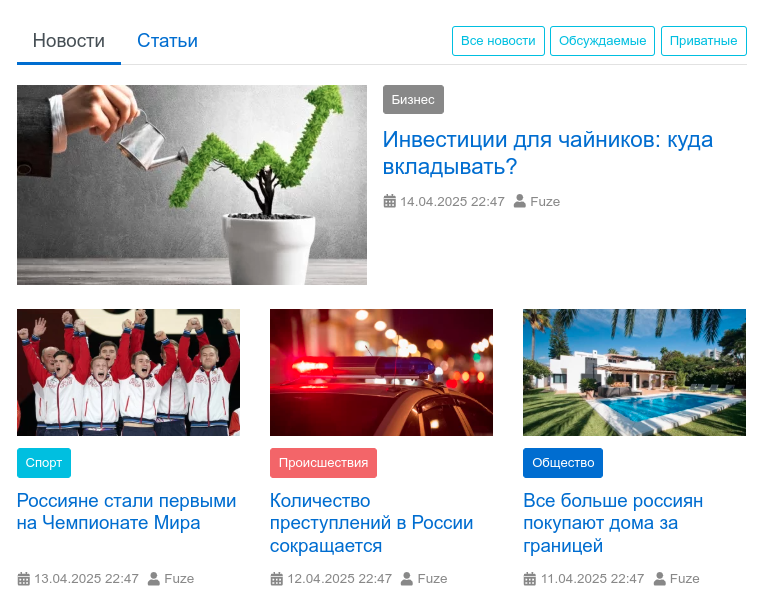Open the Спорт category badge
This screenshot has width=769, height=598.
(44, 463)
